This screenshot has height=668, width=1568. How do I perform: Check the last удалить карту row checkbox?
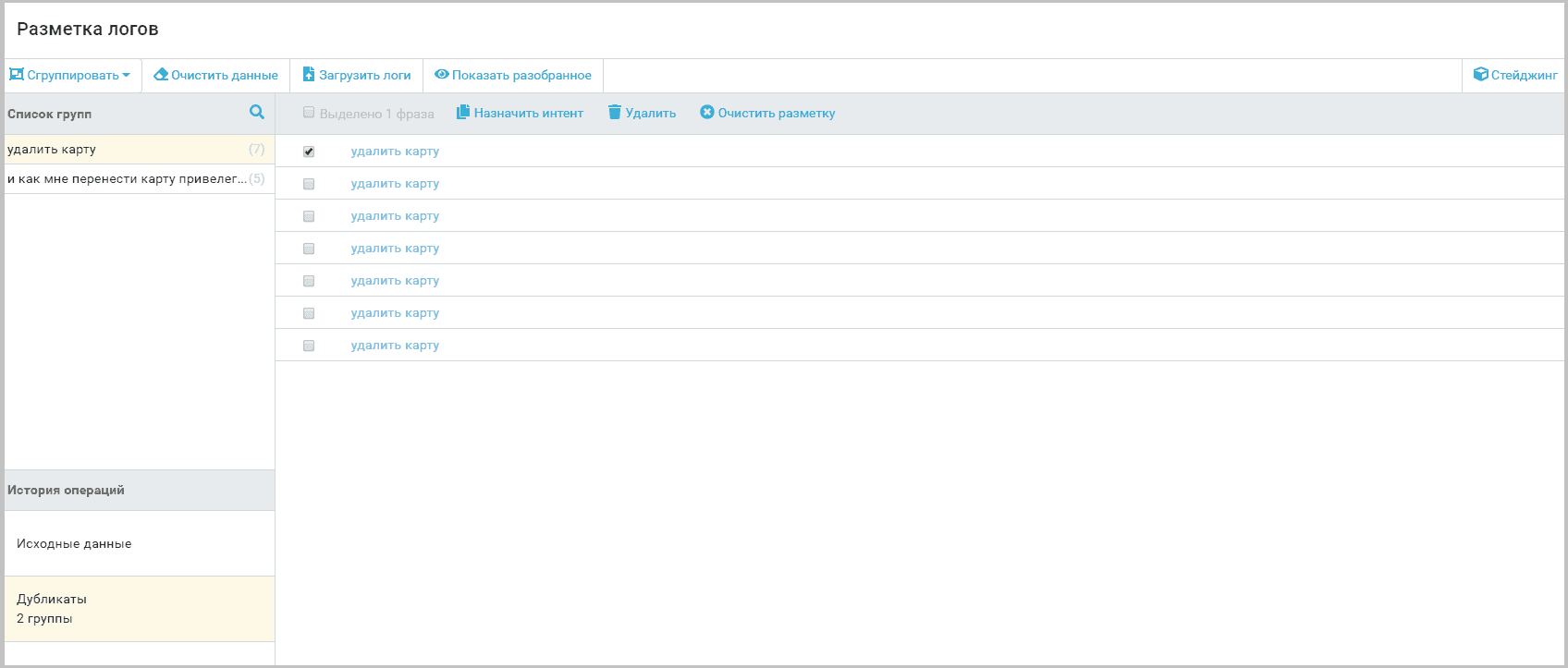click(309, 346)
